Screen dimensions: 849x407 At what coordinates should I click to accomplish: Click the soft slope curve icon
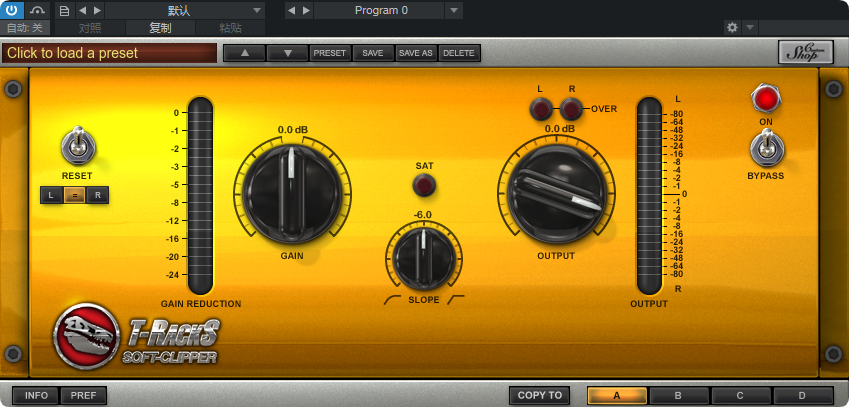pyautogui.click(x=392, y=300)
